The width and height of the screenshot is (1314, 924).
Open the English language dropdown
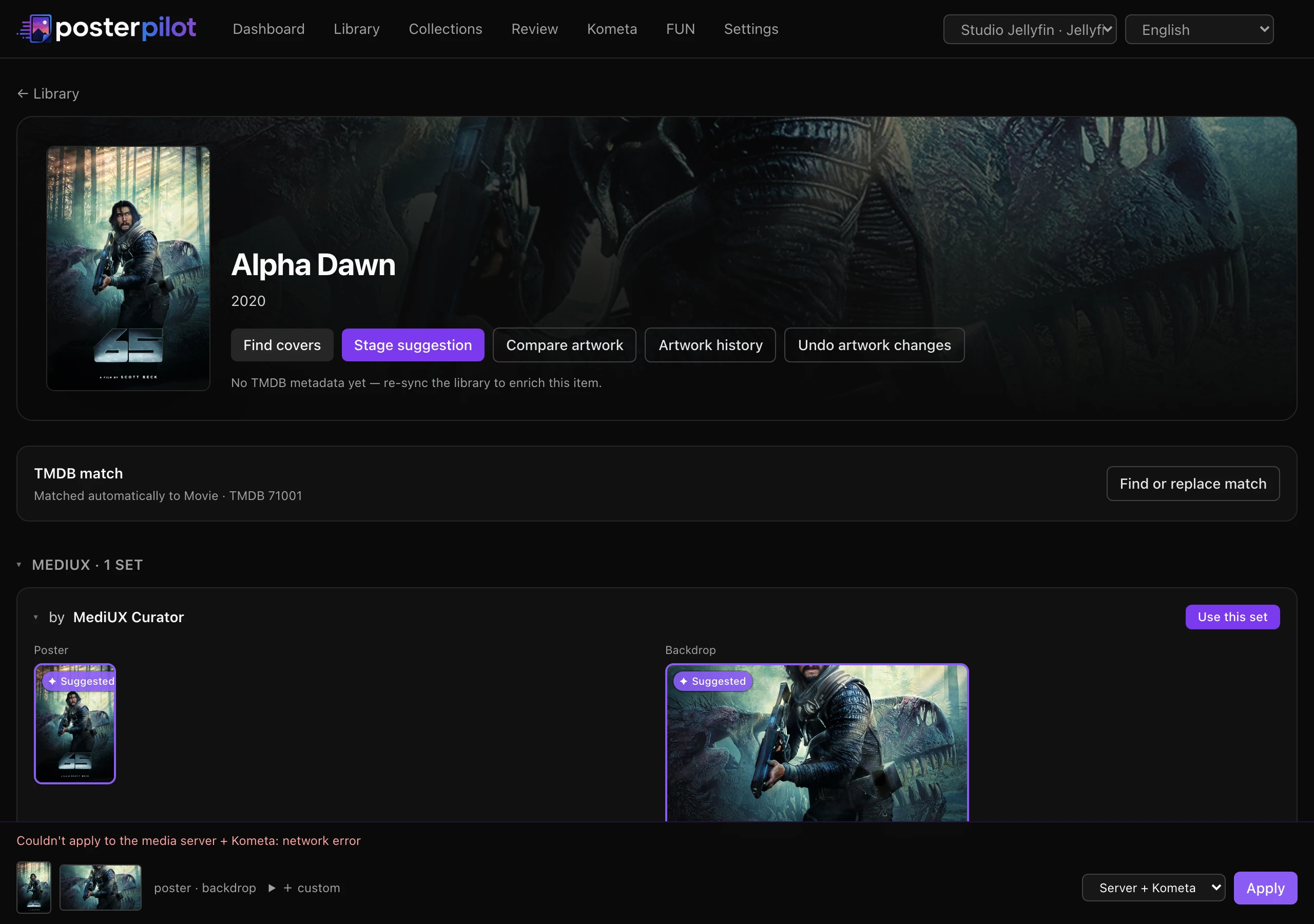point(1199,29)
